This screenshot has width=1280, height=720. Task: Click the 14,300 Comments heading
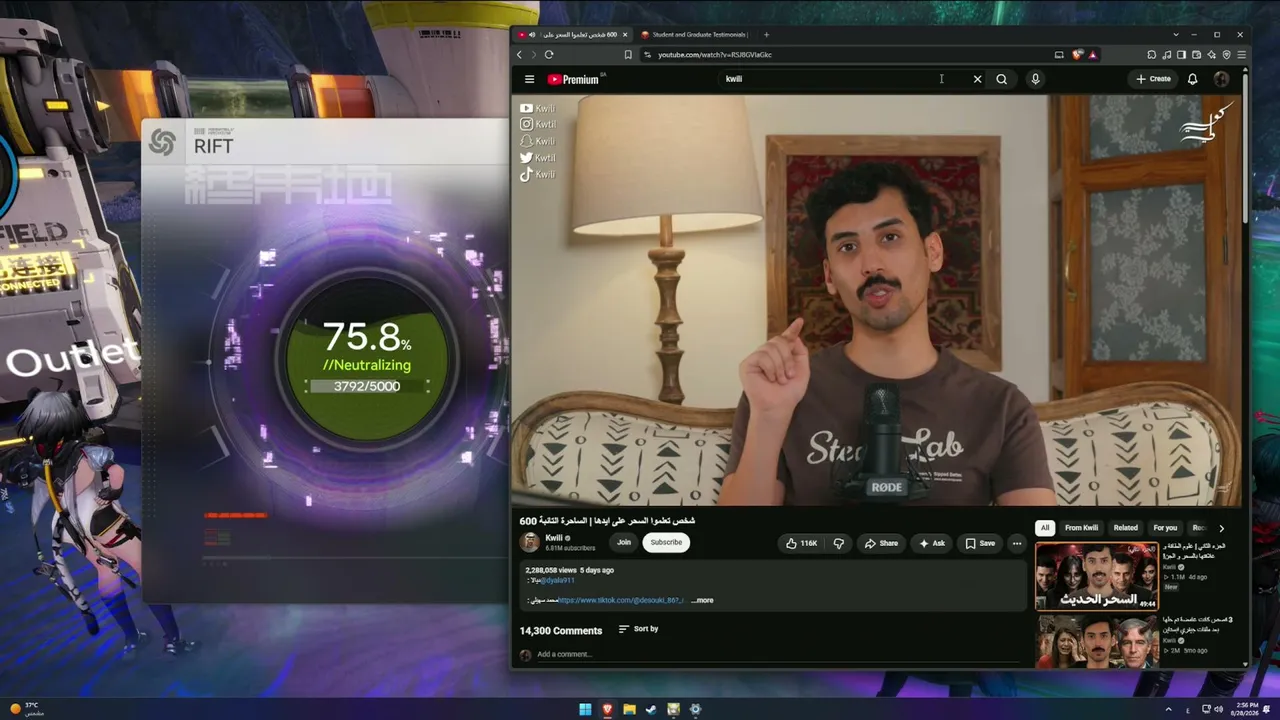click(561, 631)
